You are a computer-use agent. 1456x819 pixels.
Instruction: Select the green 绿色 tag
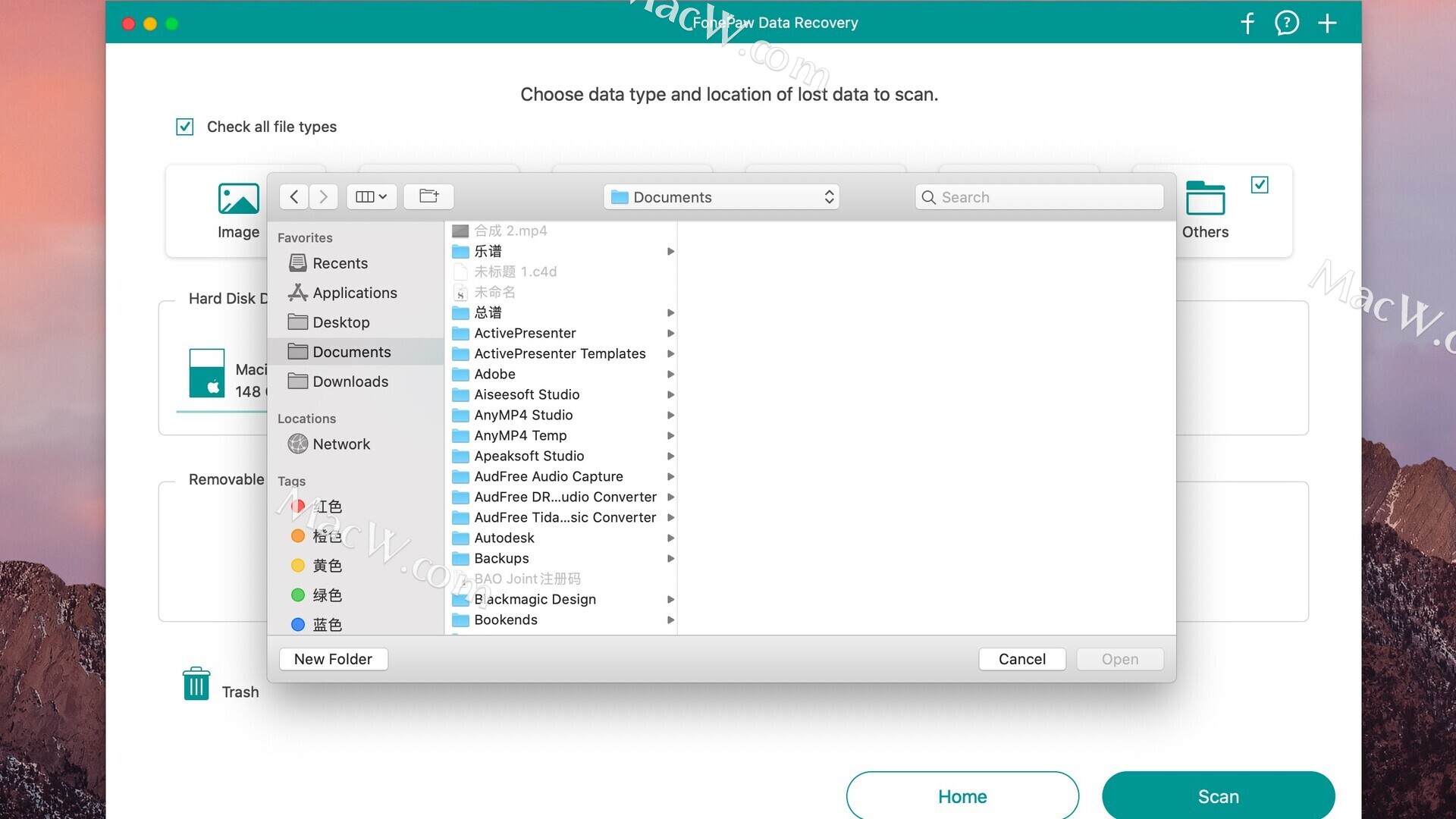(356, 595)
